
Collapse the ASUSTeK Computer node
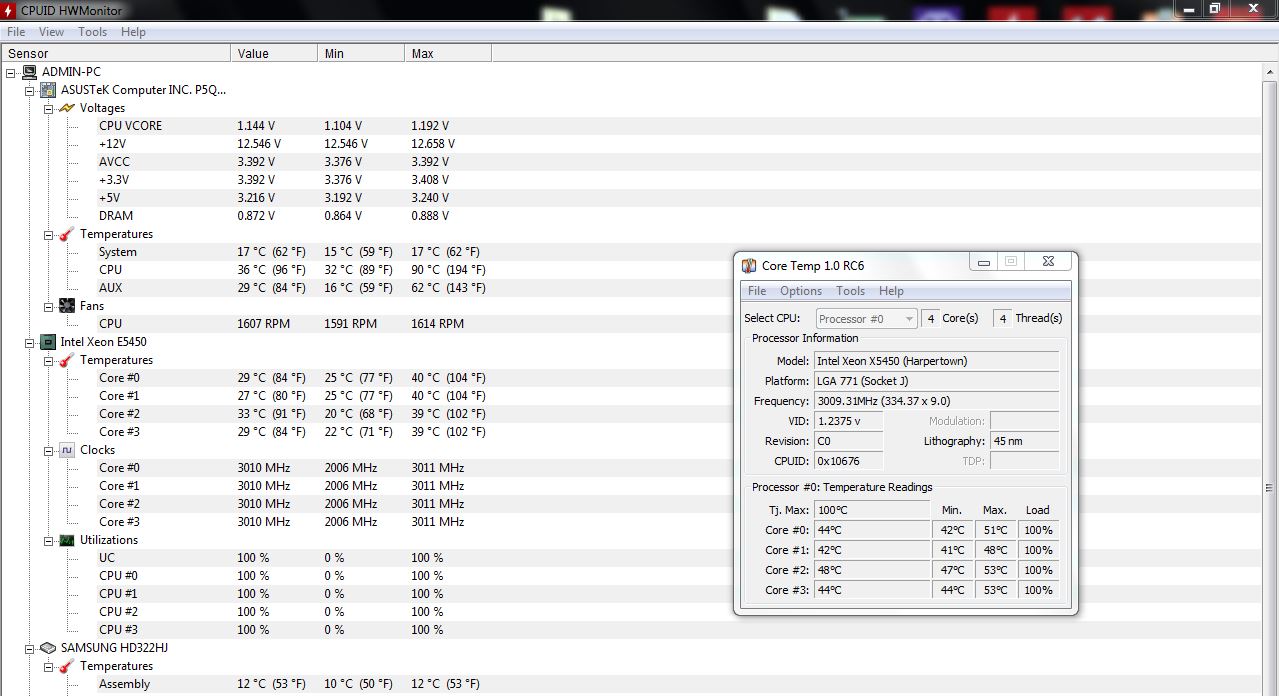pyautogui.click(x=30, y=90)
